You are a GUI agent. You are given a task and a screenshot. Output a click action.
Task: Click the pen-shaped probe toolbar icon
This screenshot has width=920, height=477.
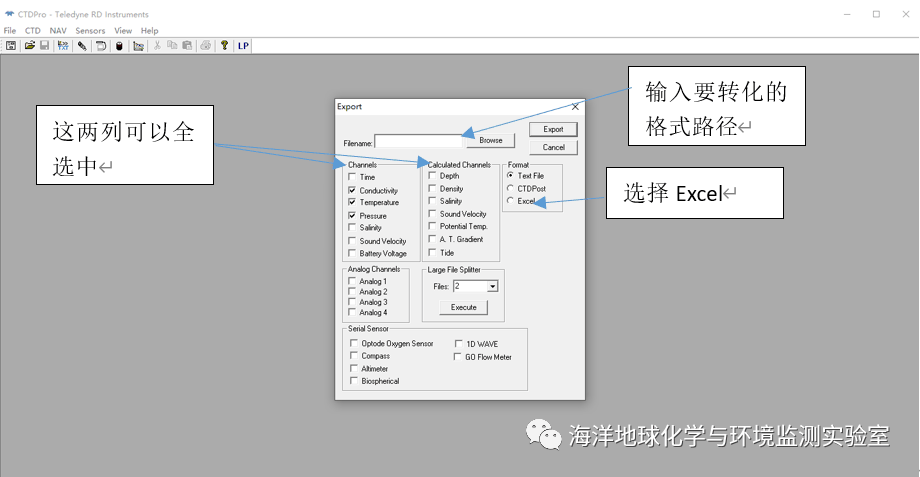[x=82, y=45]
